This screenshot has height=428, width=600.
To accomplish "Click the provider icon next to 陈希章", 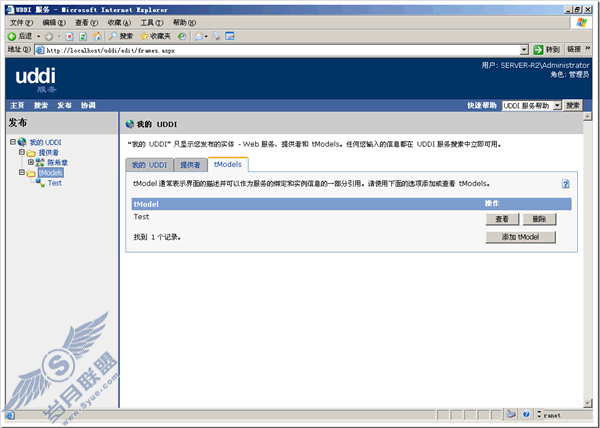I will [40, 163].
